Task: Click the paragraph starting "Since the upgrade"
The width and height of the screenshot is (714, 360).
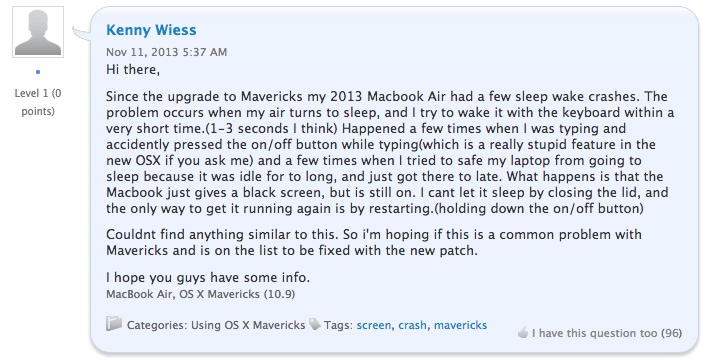Action: coord(390,152)
